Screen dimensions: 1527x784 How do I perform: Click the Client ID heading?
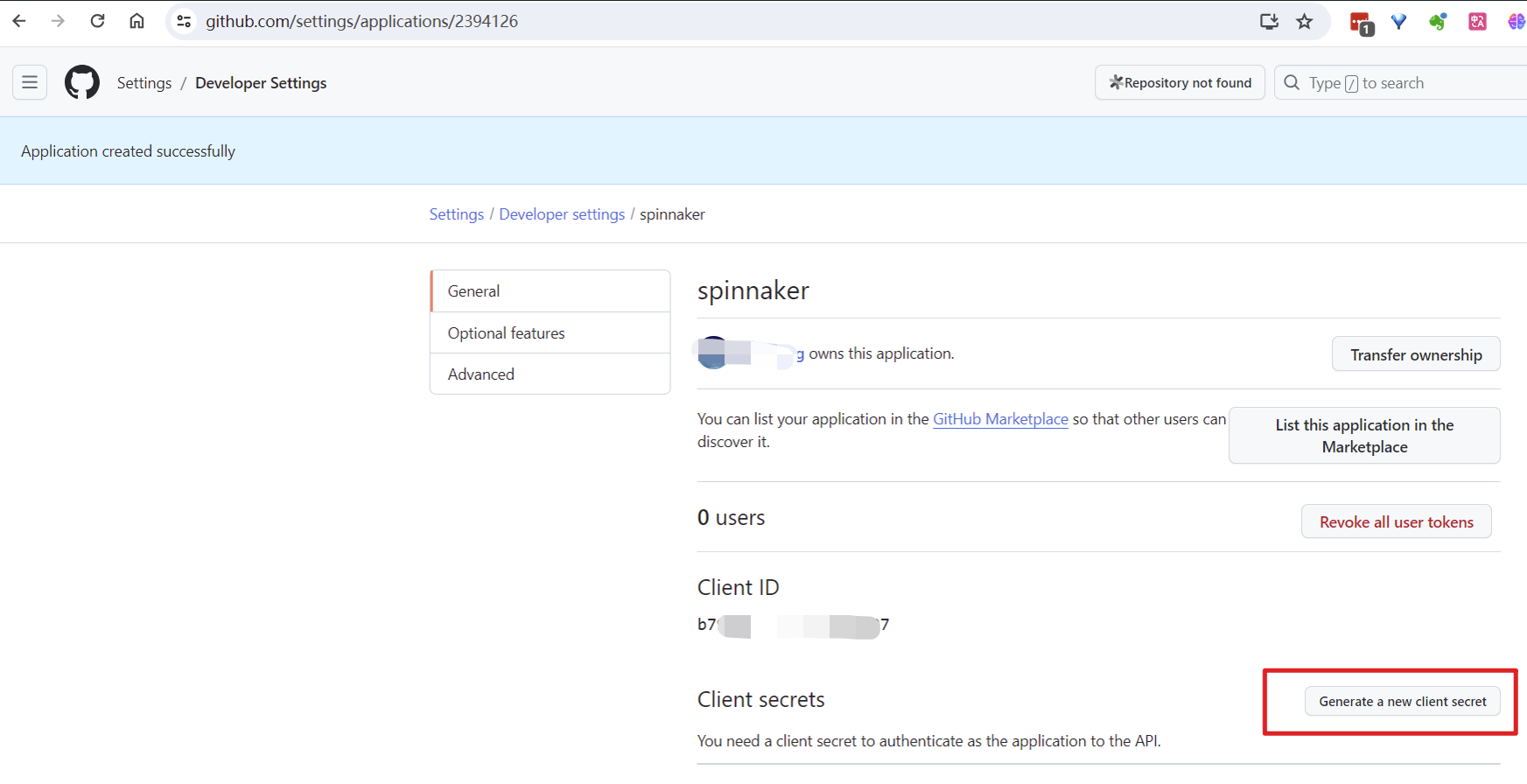[x=738, y=587]
